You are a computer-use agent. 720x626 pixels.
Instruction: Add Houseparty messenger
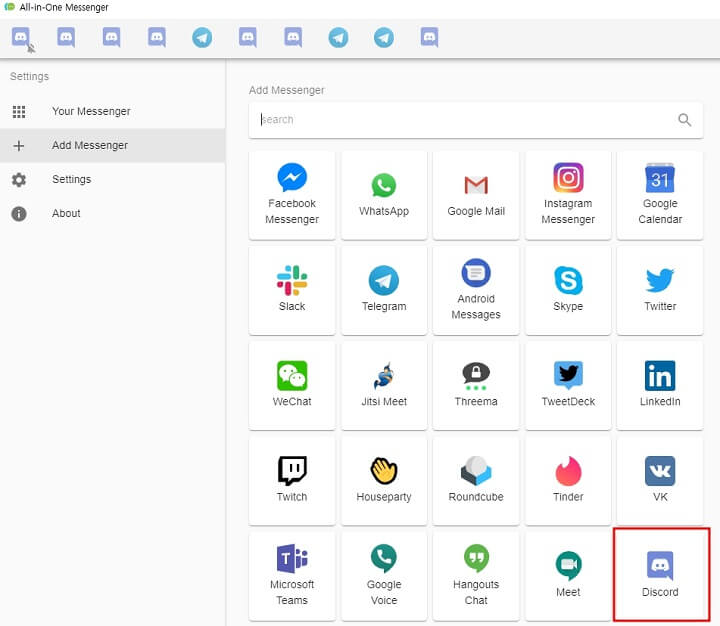point(384,480)
